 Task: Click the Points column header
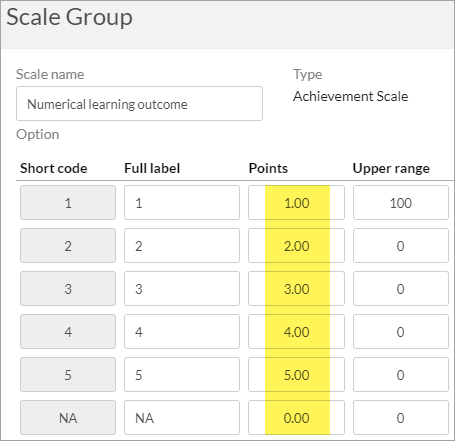pyautogui.click(x=268, y=168)
